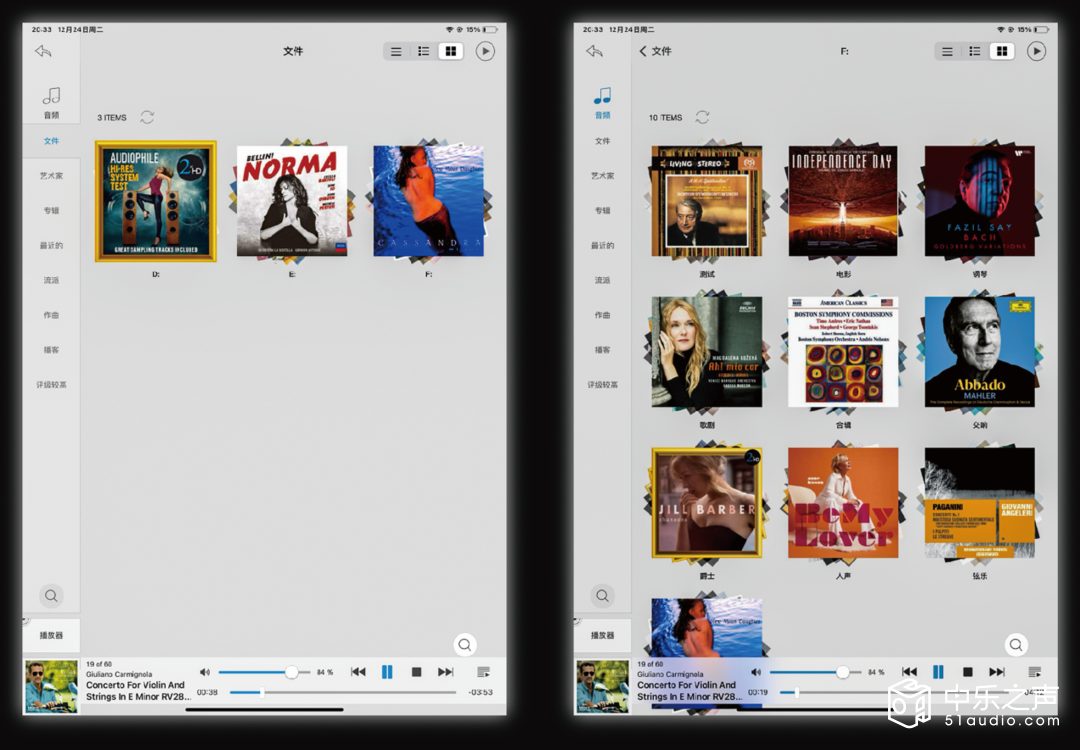Open 人声 Be My Lover folder

click(843, 503)
